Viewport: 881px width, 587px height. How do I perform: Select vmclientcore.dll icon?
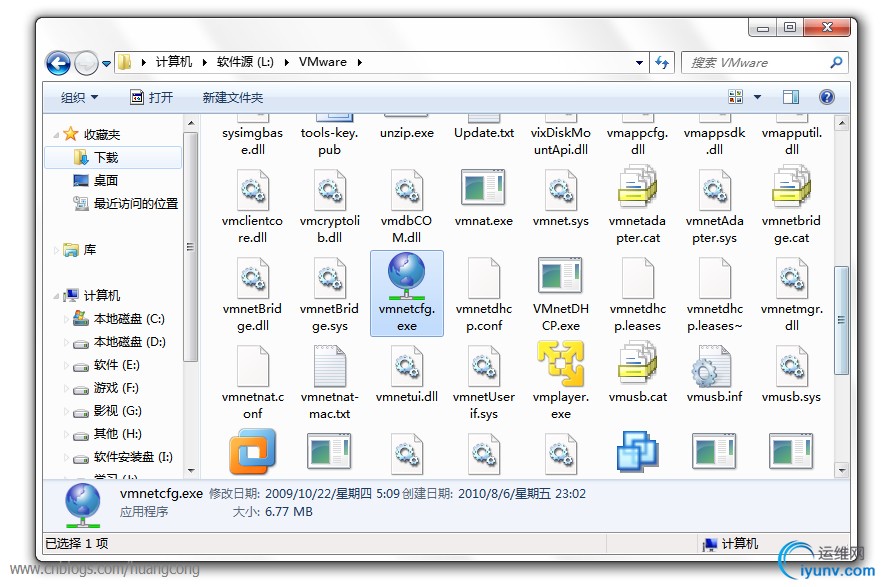[252, 189]
